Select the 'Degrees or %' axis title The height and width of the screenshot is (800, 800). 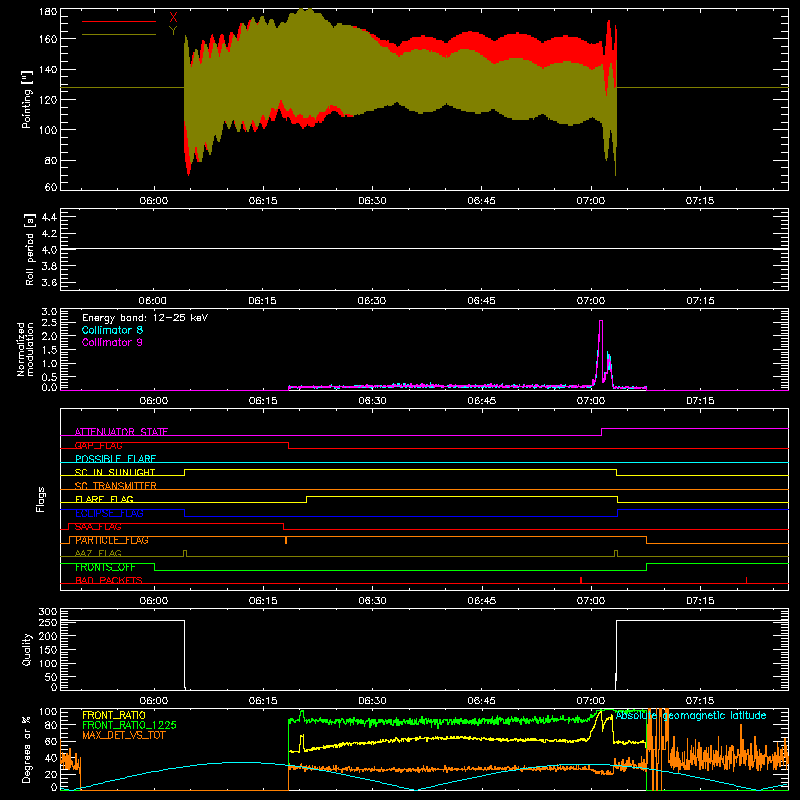point(27,749)
